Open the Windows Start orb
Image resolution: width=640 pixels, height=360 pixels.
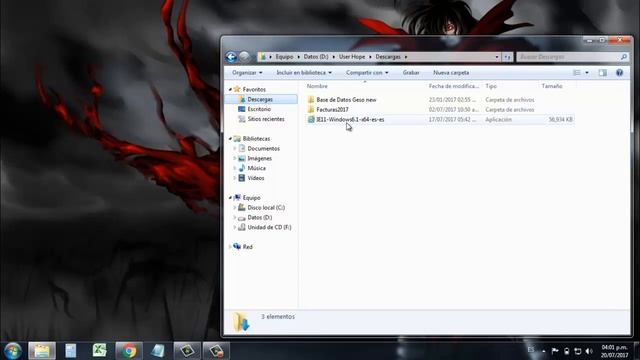tap(13, 351)
